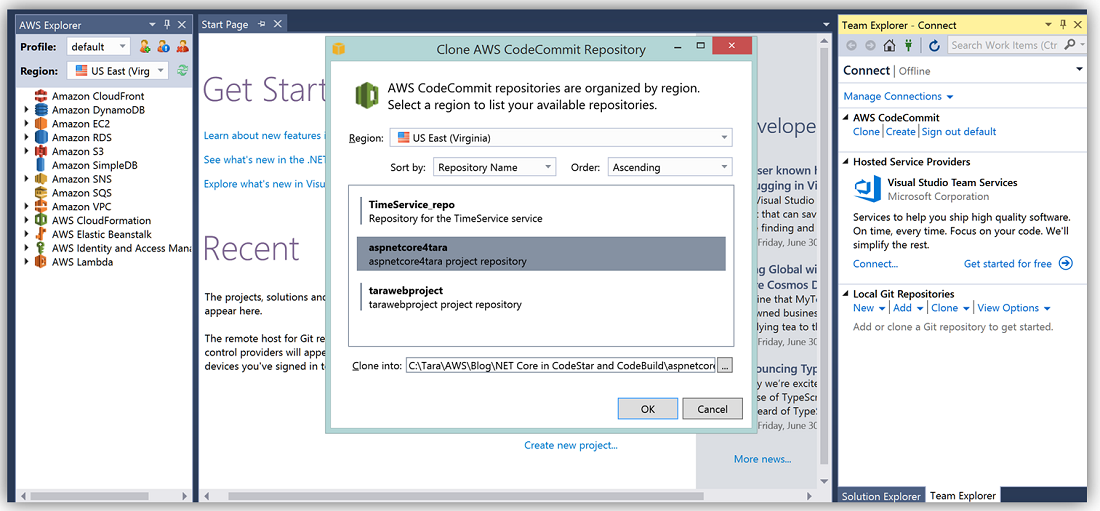Collapse the AWS CodeCommit section
This screenshot has height=511, width=1100.
pyautogui.click(x=846, y=118)
